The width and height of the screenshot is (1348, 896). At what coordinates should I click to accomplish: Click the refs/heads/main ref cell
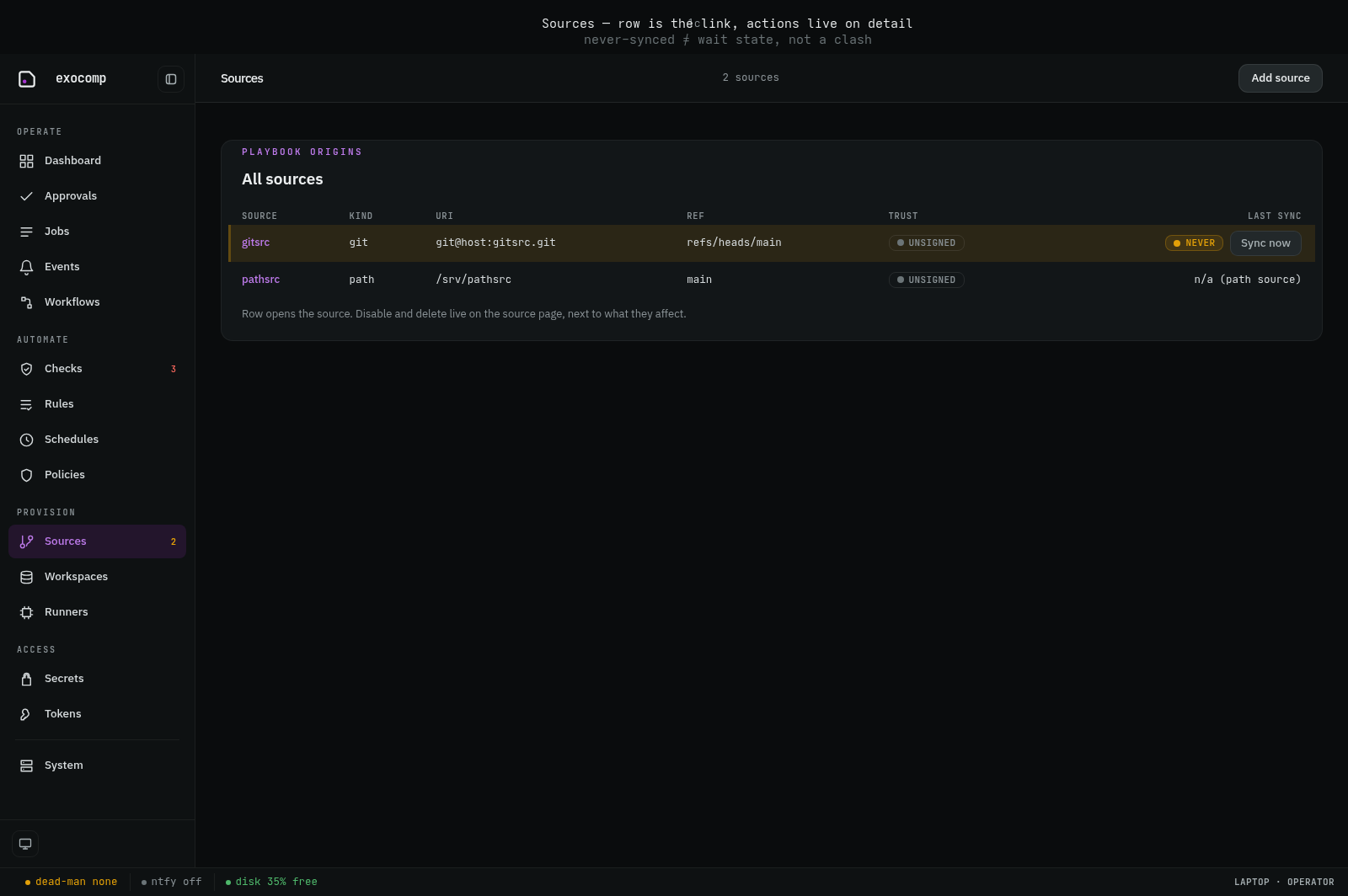pos(734,243)
